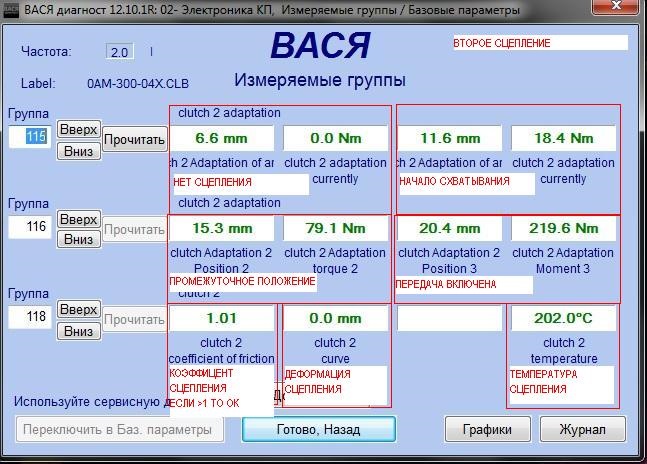
Task: Click Вверх button for group 116
Action: click(78, 219)
